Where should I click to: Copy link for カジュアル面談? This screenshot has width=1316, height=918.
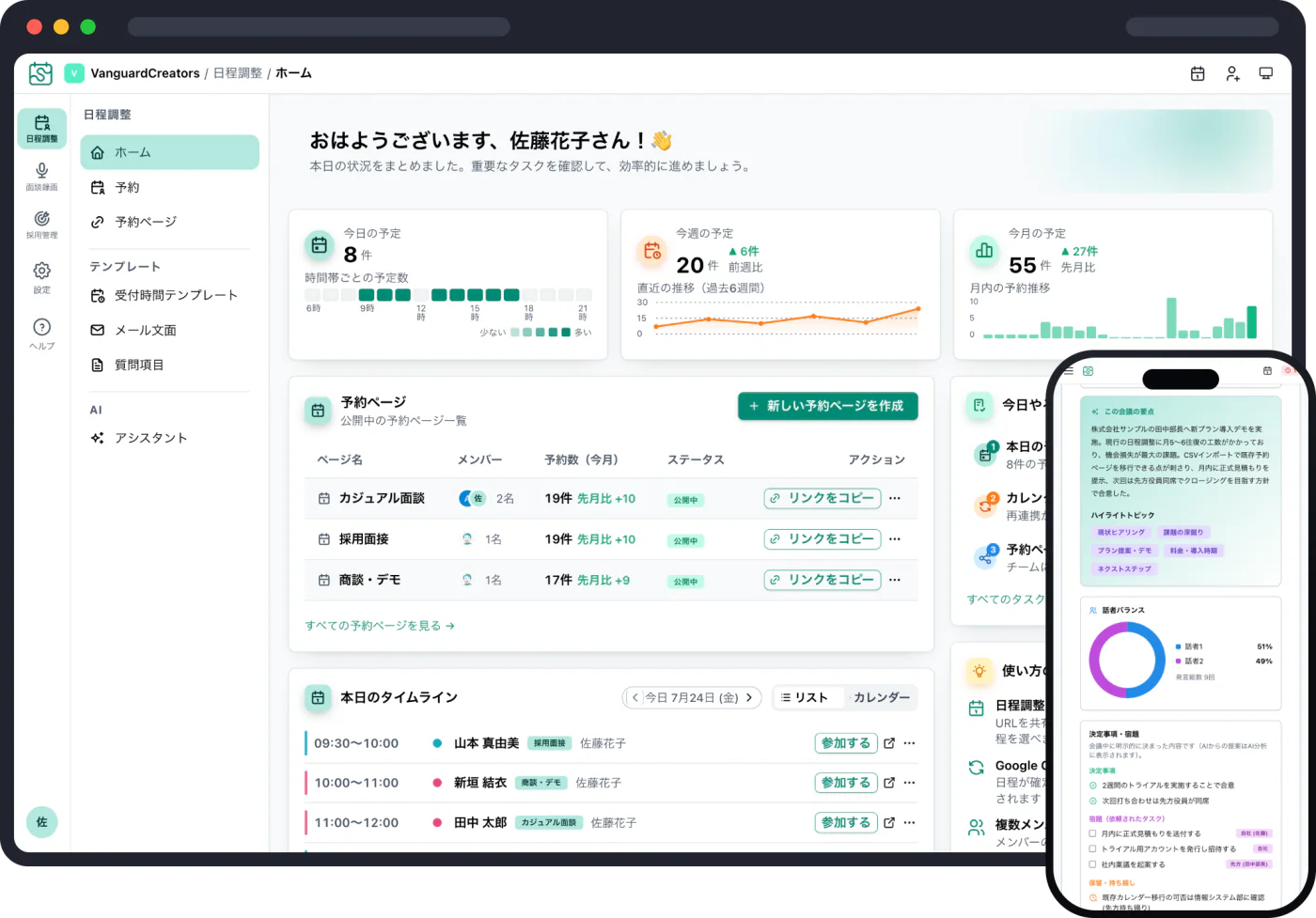pos(822,498)
